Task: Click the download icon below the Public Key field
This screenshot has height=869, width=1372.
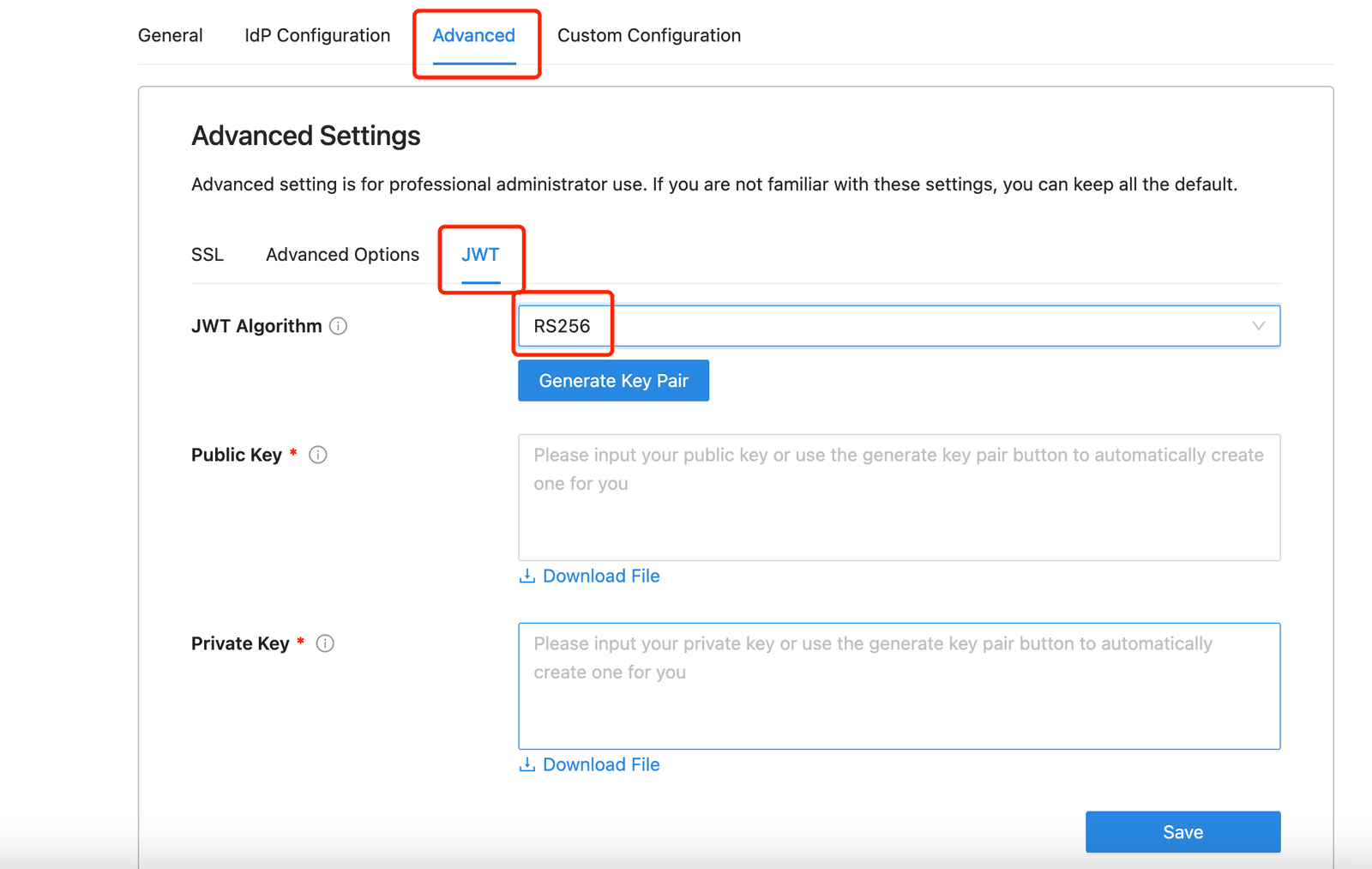Action: [x=527, y=576]
